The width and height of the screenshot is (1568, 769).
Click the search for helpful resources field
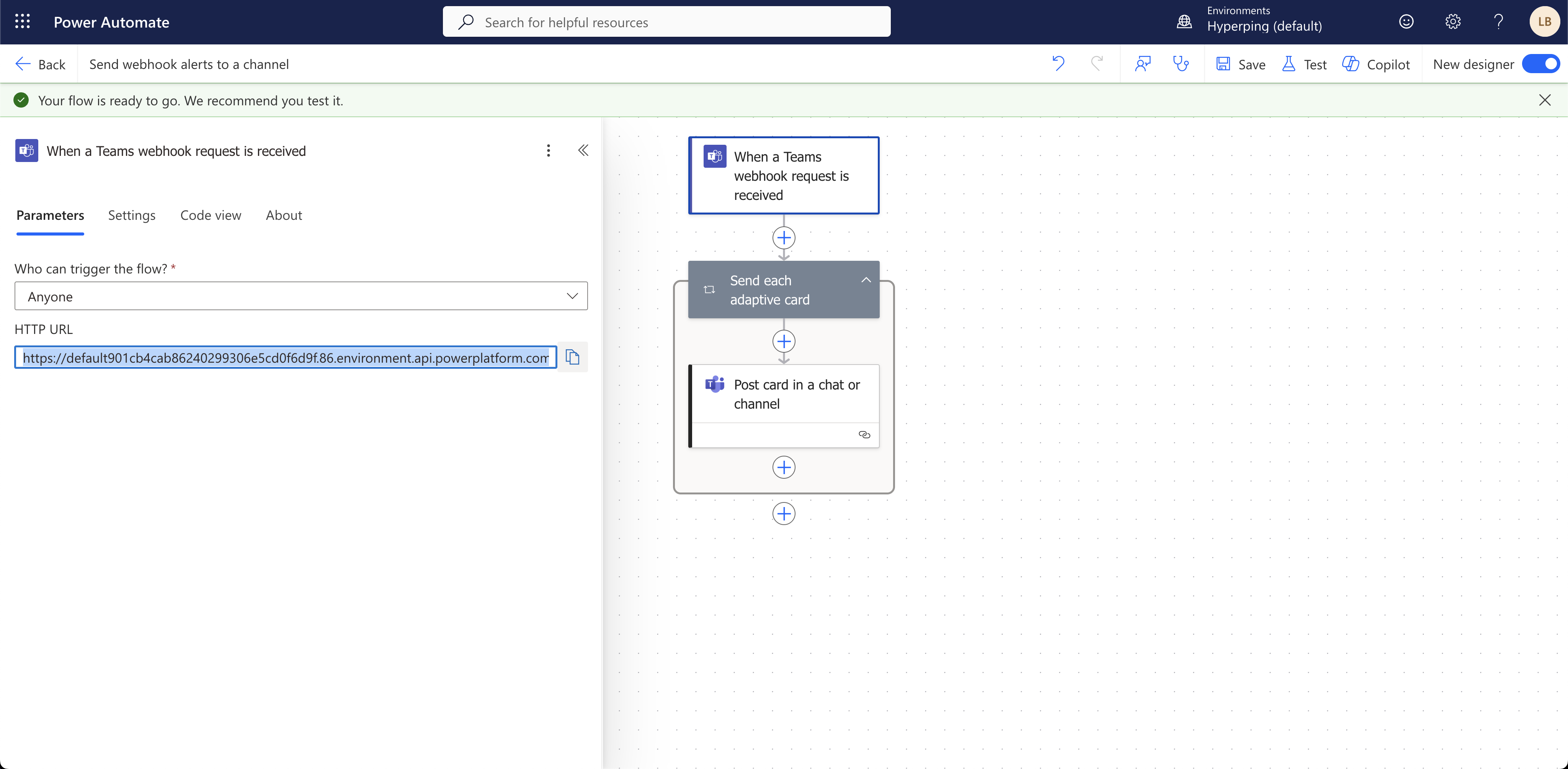click(x=666, y=22)
